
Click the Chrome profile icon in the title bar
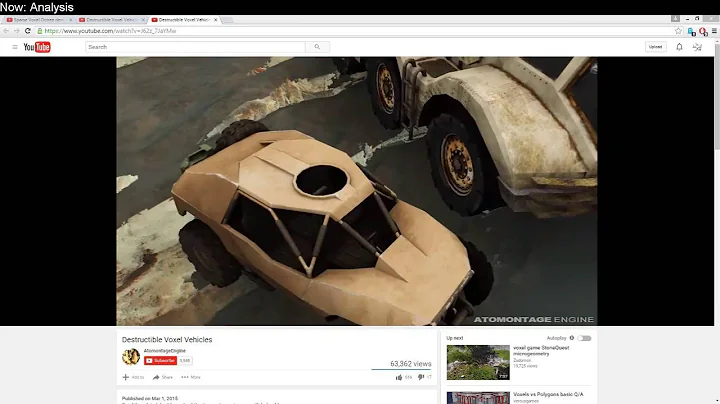pos(675,18)
